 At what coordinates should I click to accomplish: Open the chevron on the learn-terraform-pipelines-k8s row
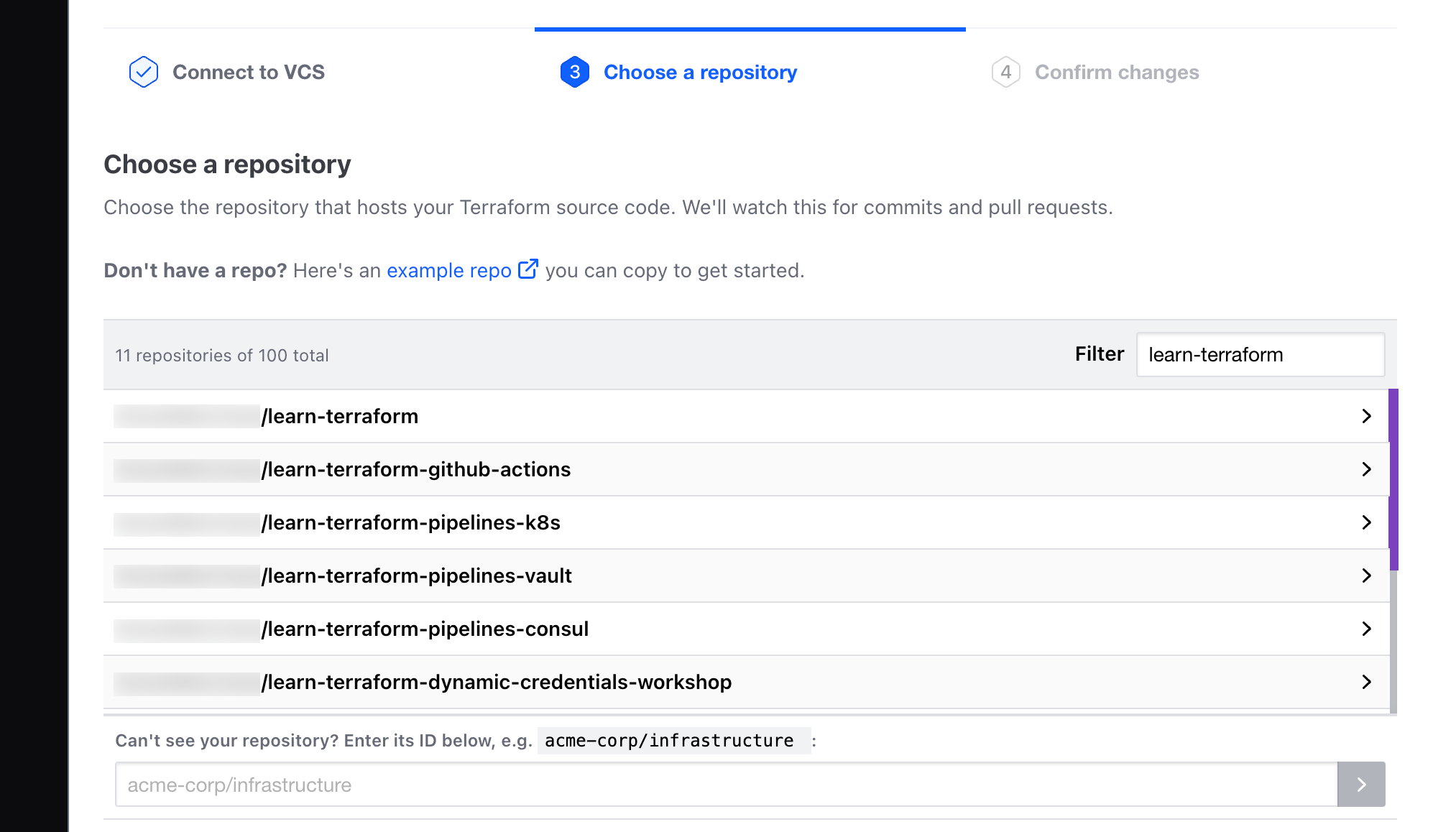click(x=1366, y=522)
